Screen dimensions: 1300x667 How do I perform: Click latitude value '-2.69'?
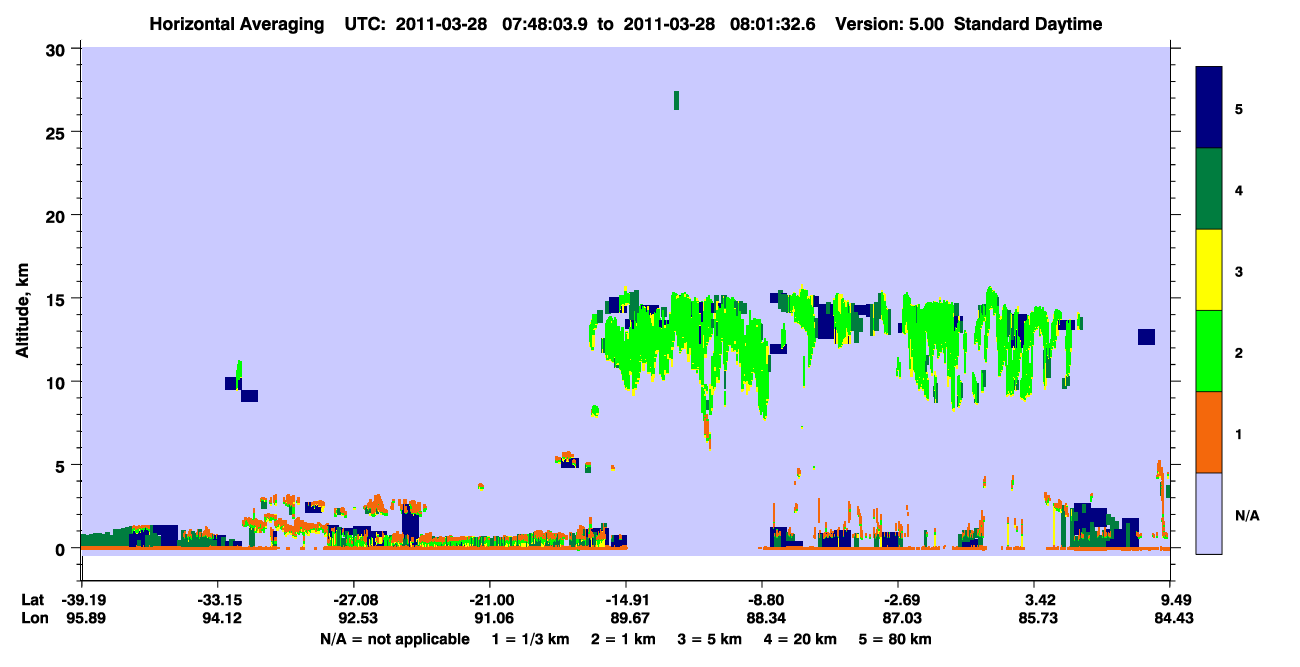pos(899,600)
